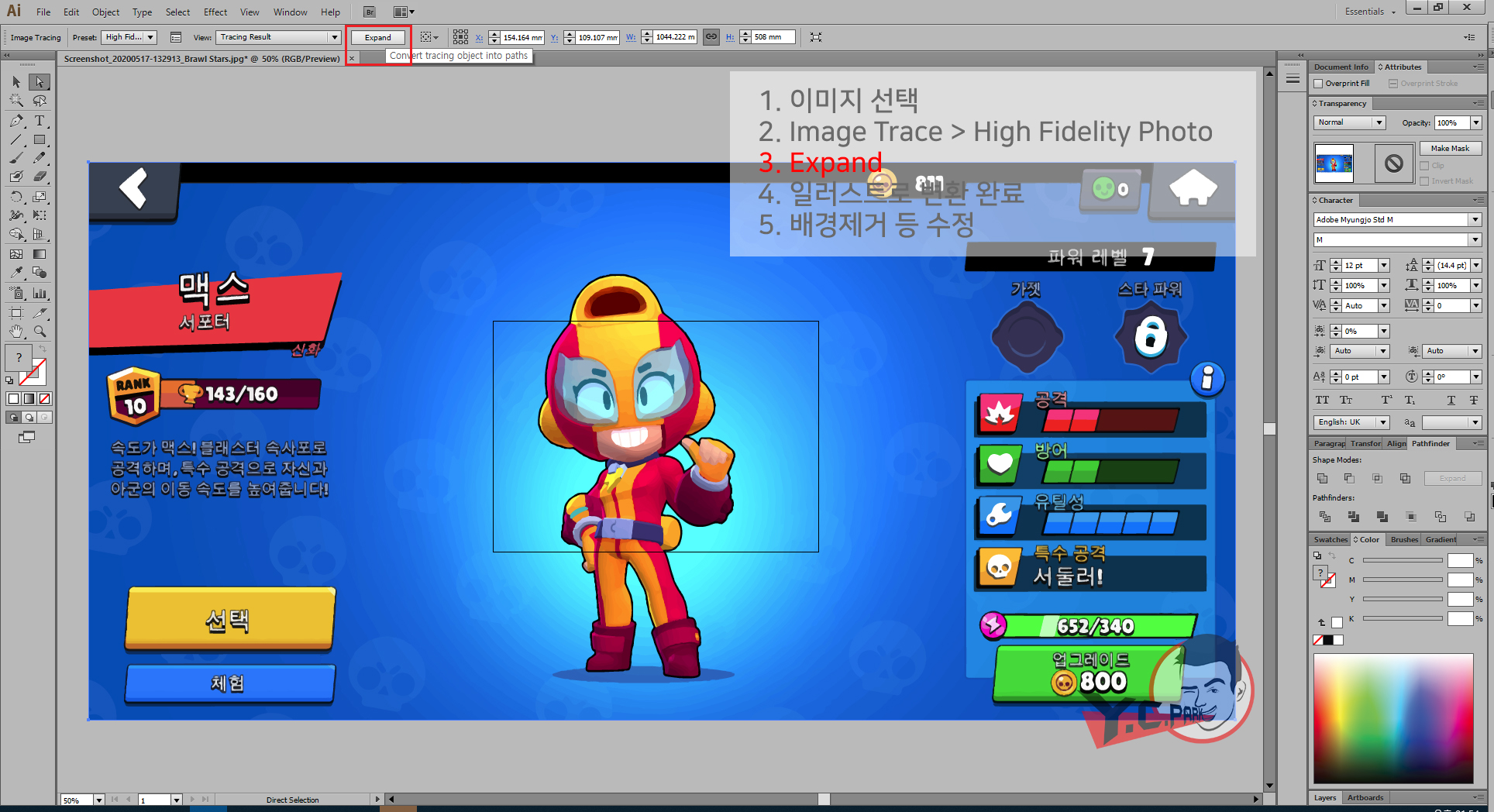Select the Paintbrush tool

[x=16, y=158]
